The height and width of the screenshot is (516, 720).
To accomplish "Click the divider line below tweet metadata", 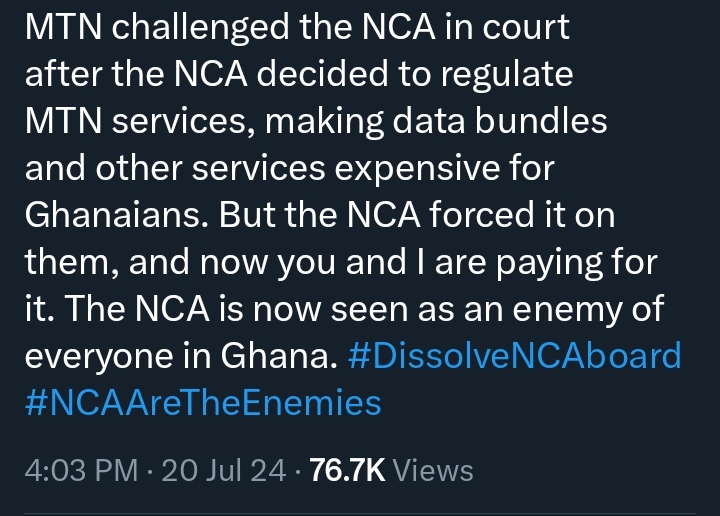I will 360,513.
